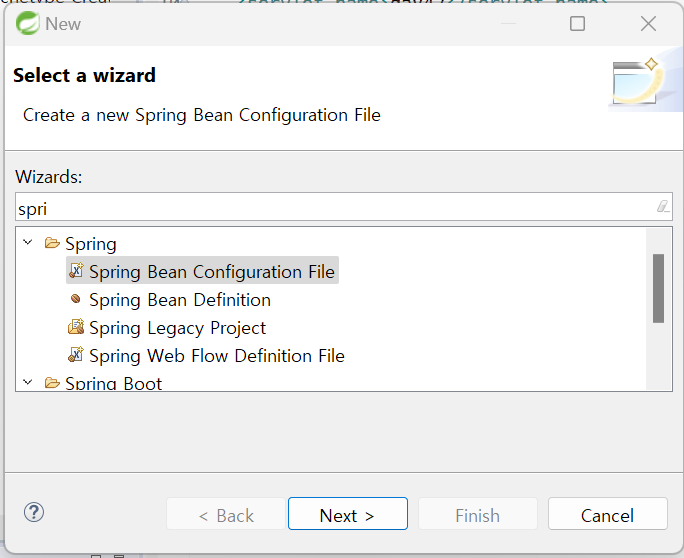Click the Next > button
This screenshot has height=558, width=684.
[348, 514]
